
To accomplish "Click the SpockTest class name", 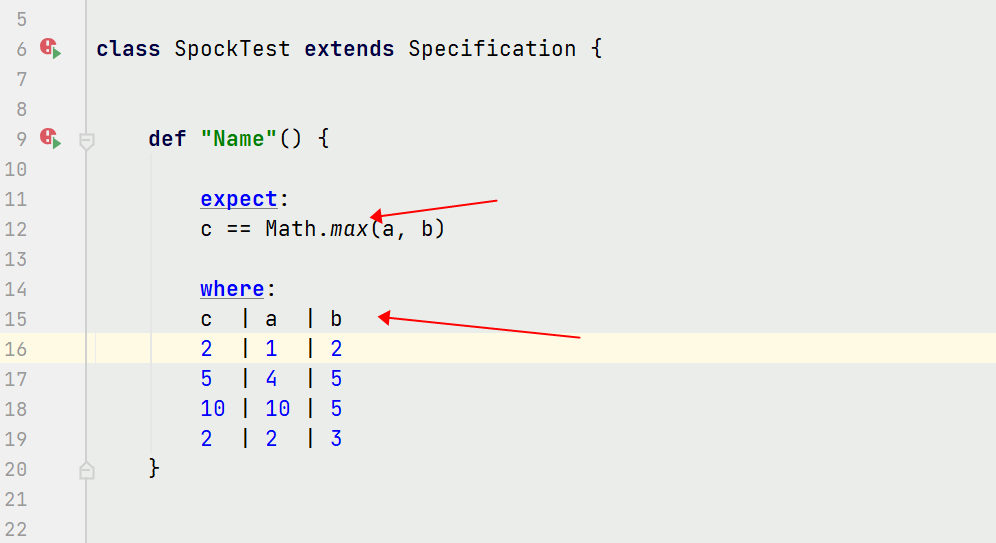I will [x=232, y=49].
